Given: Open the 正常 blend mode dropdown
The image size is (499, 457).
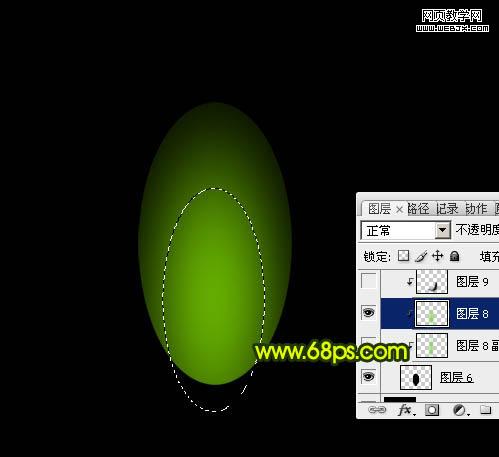Looking at the screenshot, I should (x=406, y=230).
